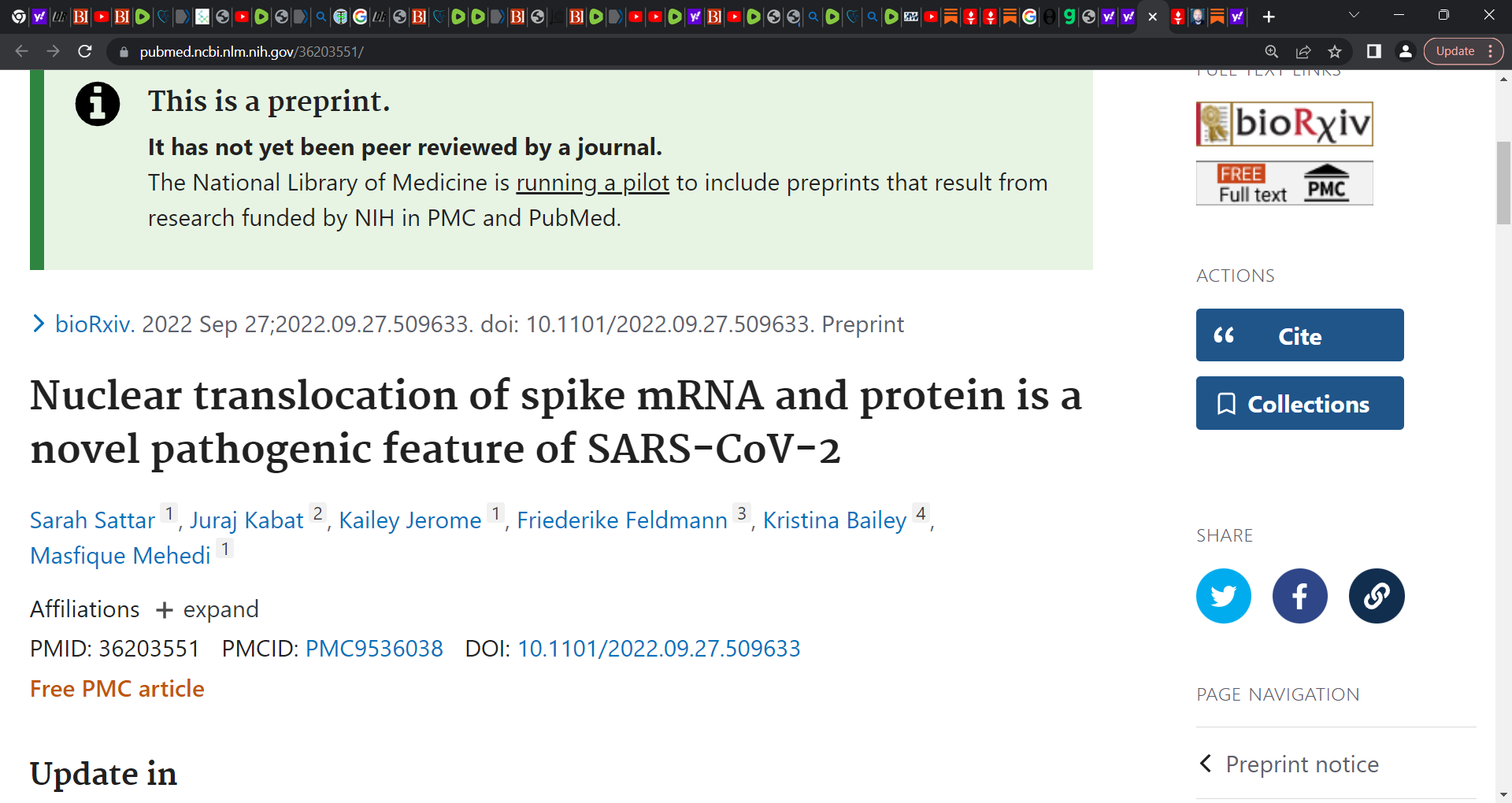
Task: Open Free Full text PMC badge
Action: [x=1284, y=183]
